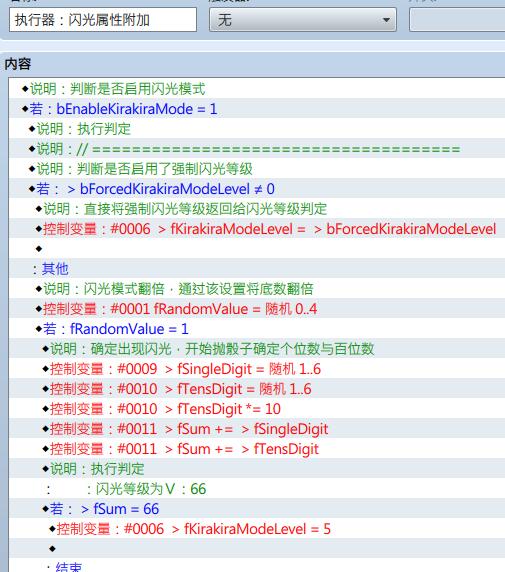The height and width of the screenshot is (572, 505).
Task: Select comment '判断是否启用了强制闪光等级'
Action: point(257,169)
